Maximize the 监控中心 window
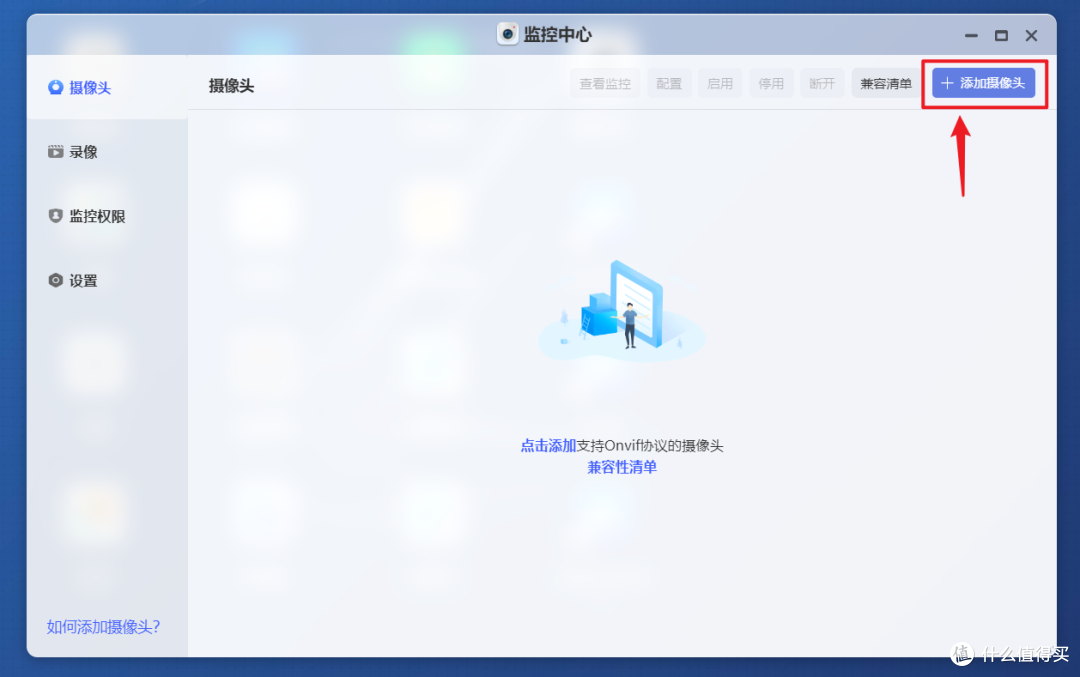This screenshot has height=677, width=1080. 1001,35
